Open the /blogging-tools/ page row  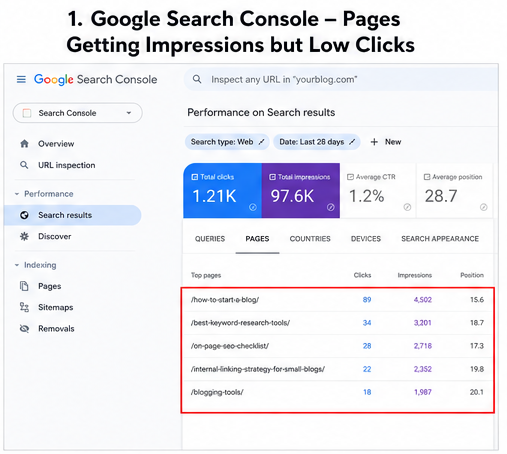tap(337, 392)
